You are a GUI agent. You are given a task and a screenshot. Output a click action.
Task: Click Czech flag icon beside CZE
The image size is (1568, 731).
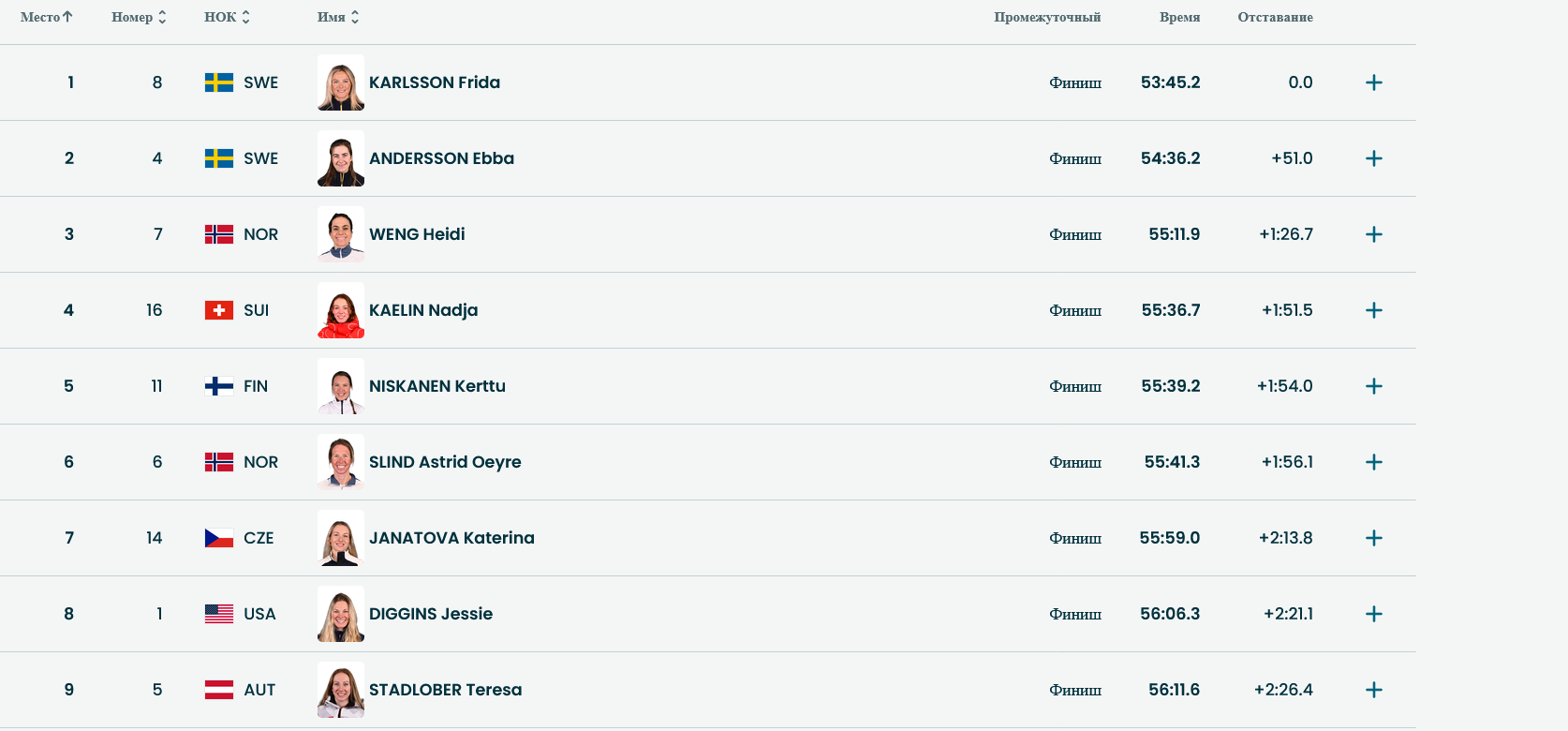click(x=219, y=538)
